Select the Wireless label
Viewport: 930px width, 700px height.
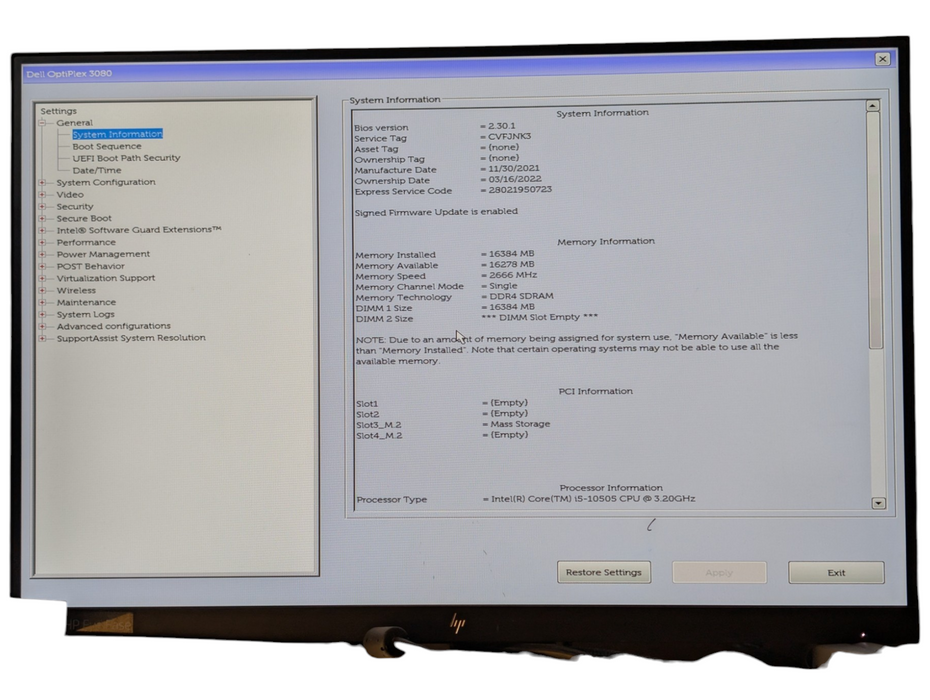(x=76, y=290)
